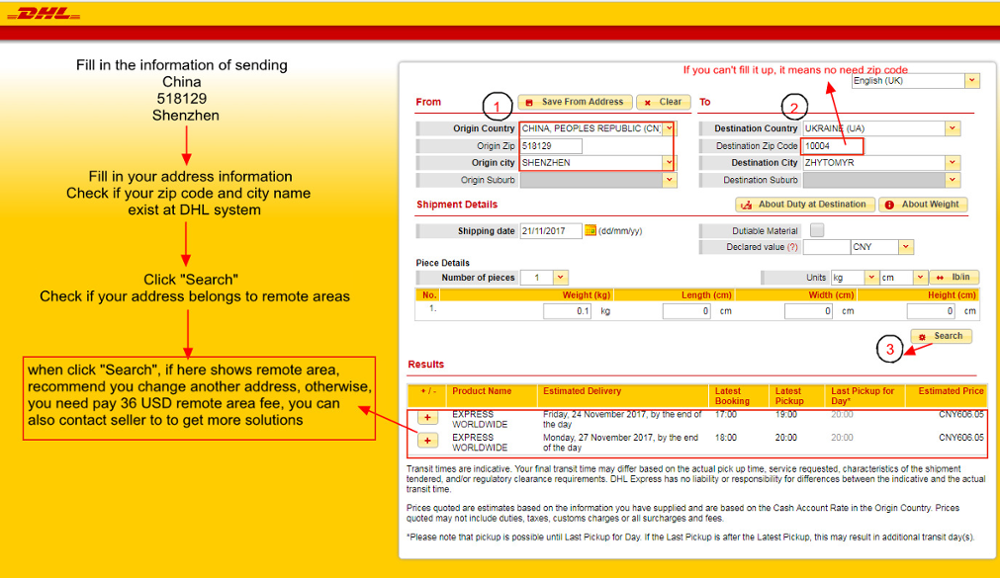Open the Destination Suburb dropdown
Image resolution: width=1000 pixels, height=578 pixels.
952,180
